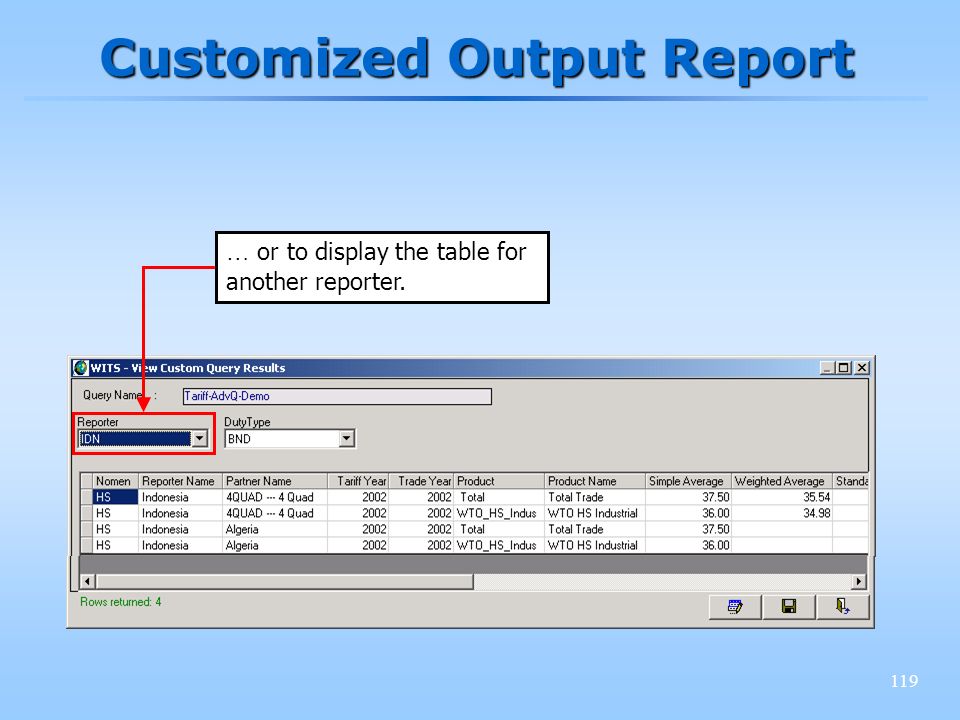Click WTO_HS_Indus in the second row
Viewport: 960px width, 720px height.
click(499, 513)
